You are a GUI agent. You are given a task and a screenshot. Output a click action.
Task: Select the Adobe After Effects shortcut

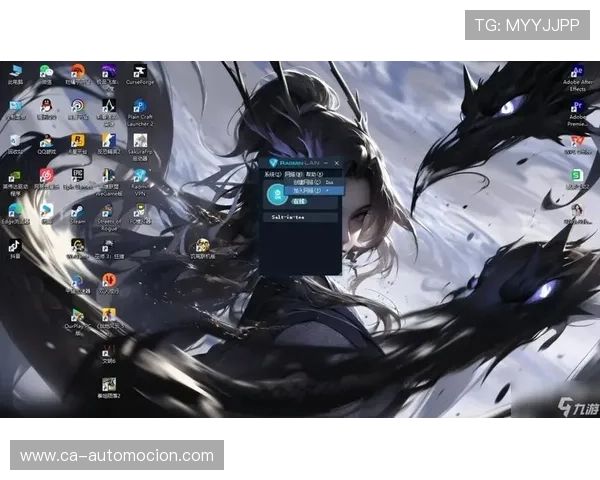(577, 78)
